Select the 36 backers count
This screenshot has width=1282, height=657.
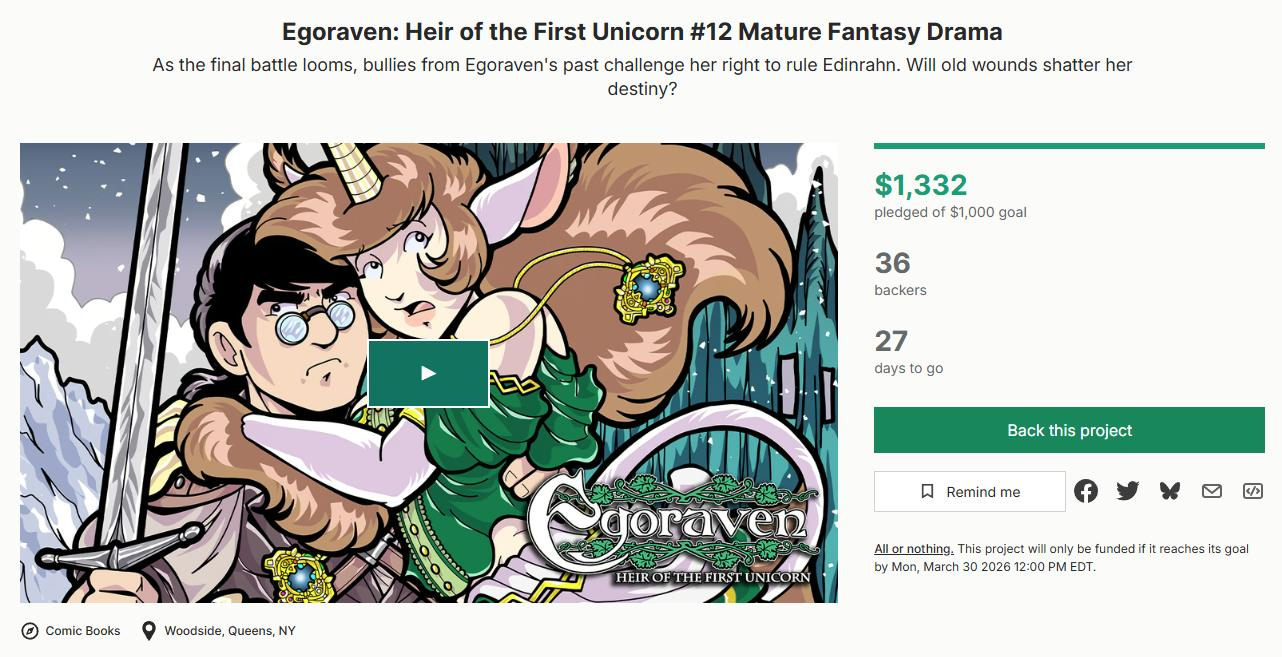tap(892, 263)
